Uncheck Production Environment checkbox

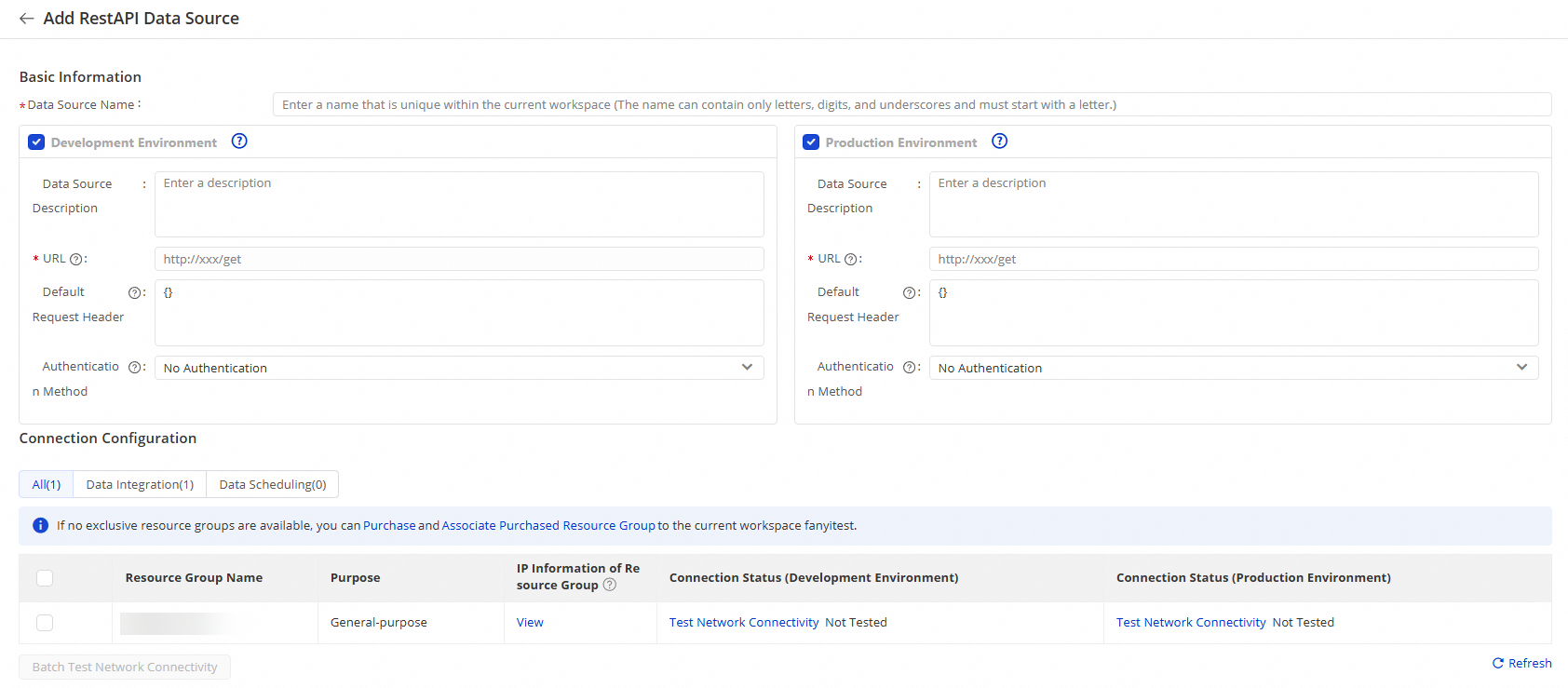[811, 142]
